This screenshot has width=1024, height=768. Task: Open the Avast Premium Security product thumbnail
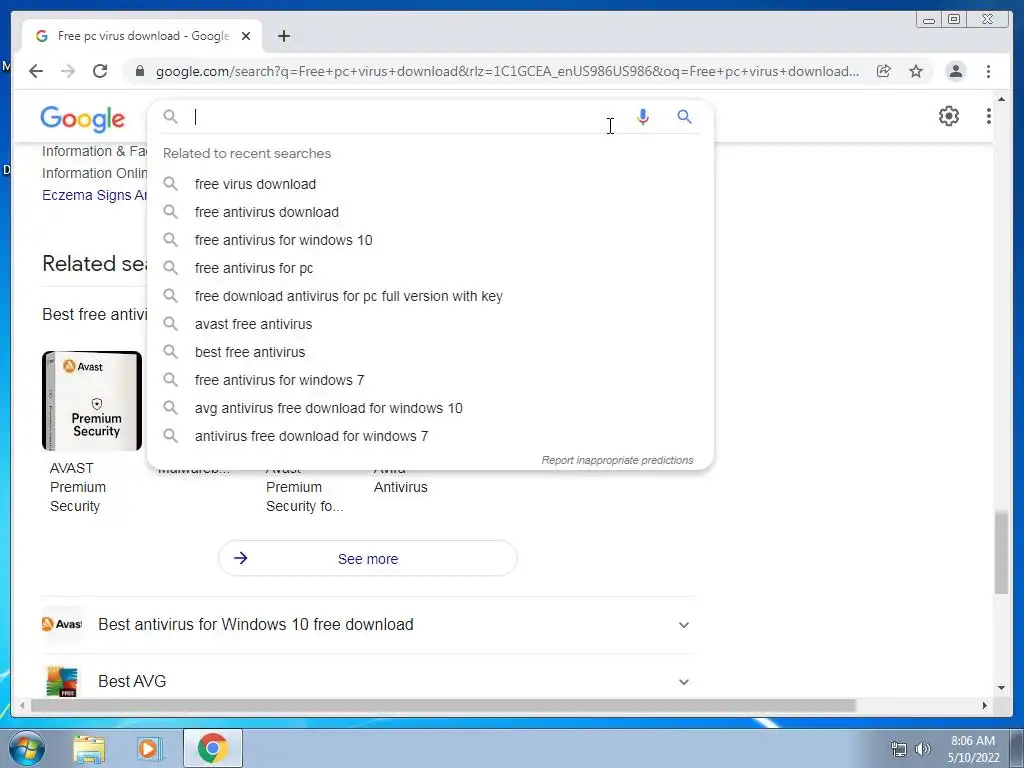pyautogui.click(x=92, y=401)
